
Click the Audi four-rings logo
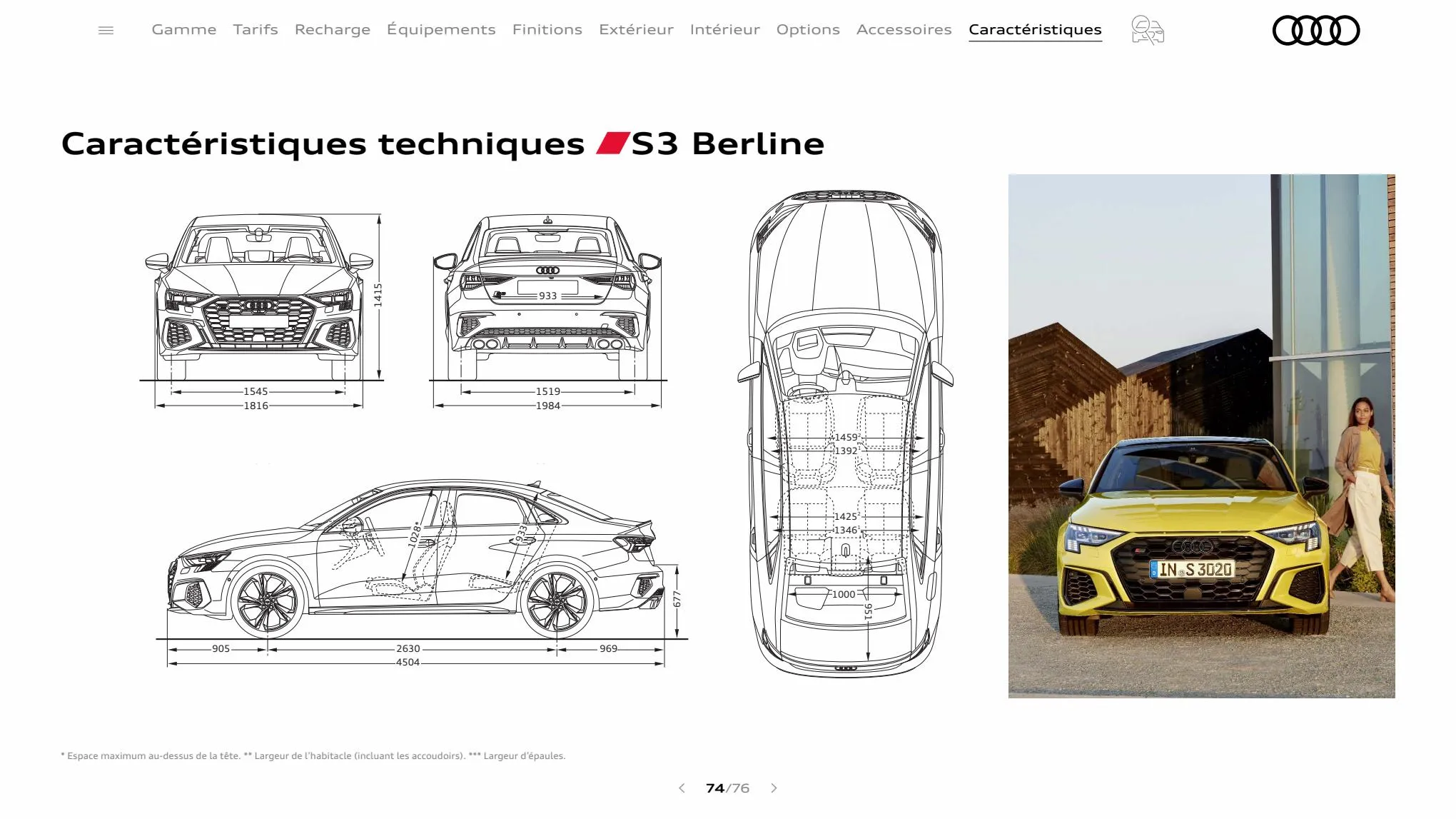(x=1316, y=31)
